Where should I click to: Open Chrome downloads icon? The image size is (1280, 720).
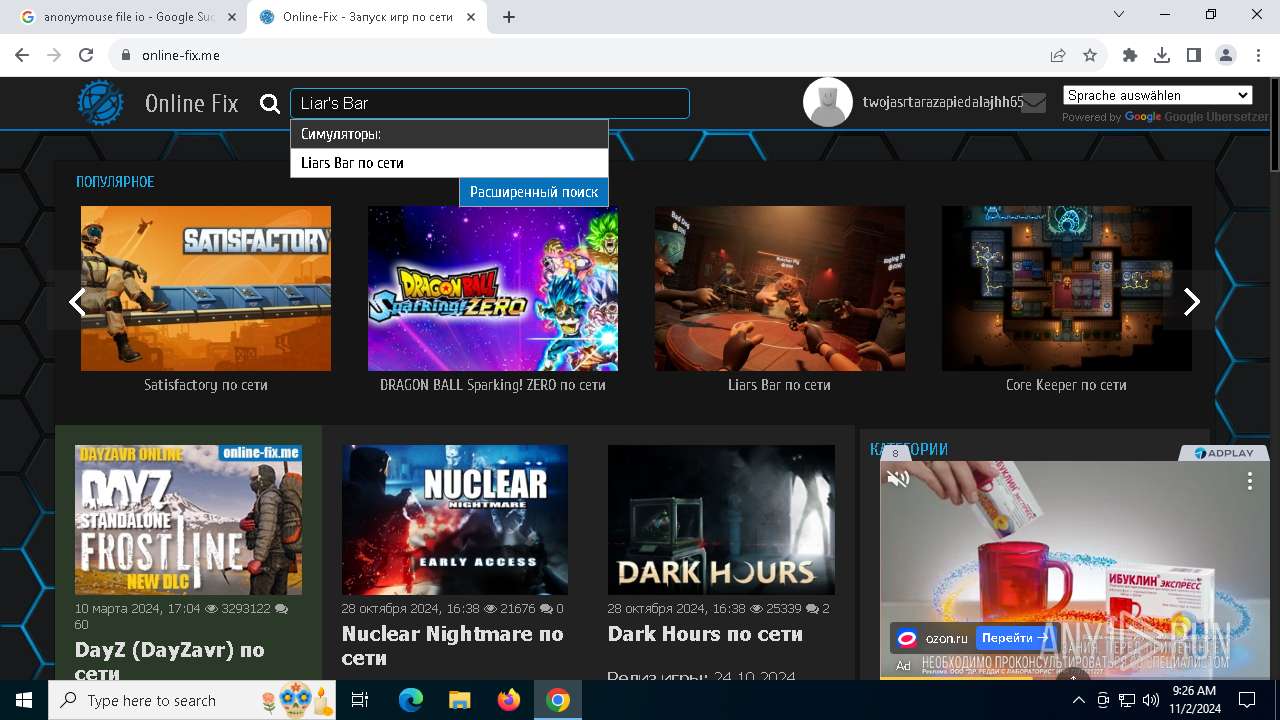click(x=1162, y=56)
